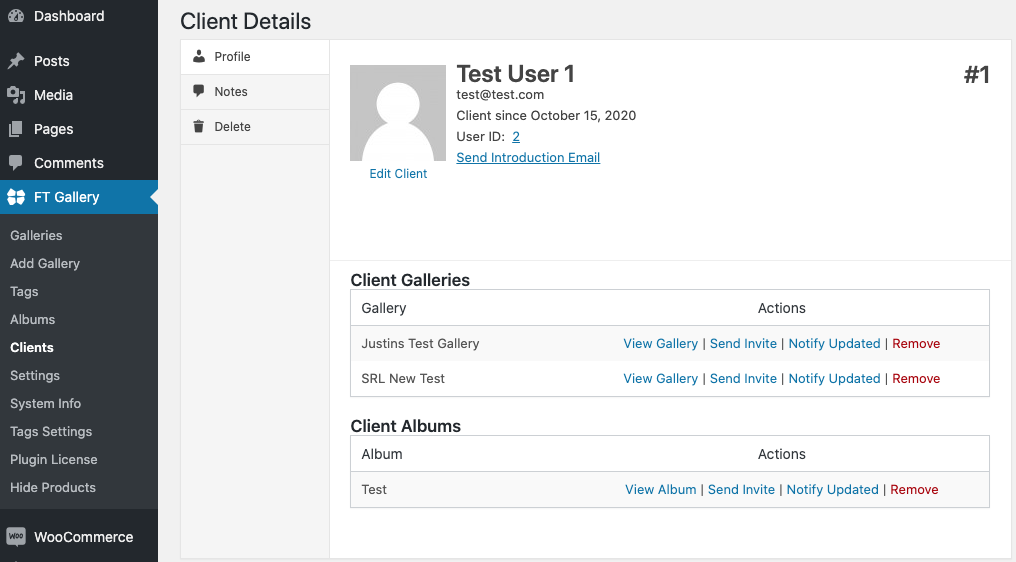Click the Justins Test Gallery row name

[x=421, y=344]
